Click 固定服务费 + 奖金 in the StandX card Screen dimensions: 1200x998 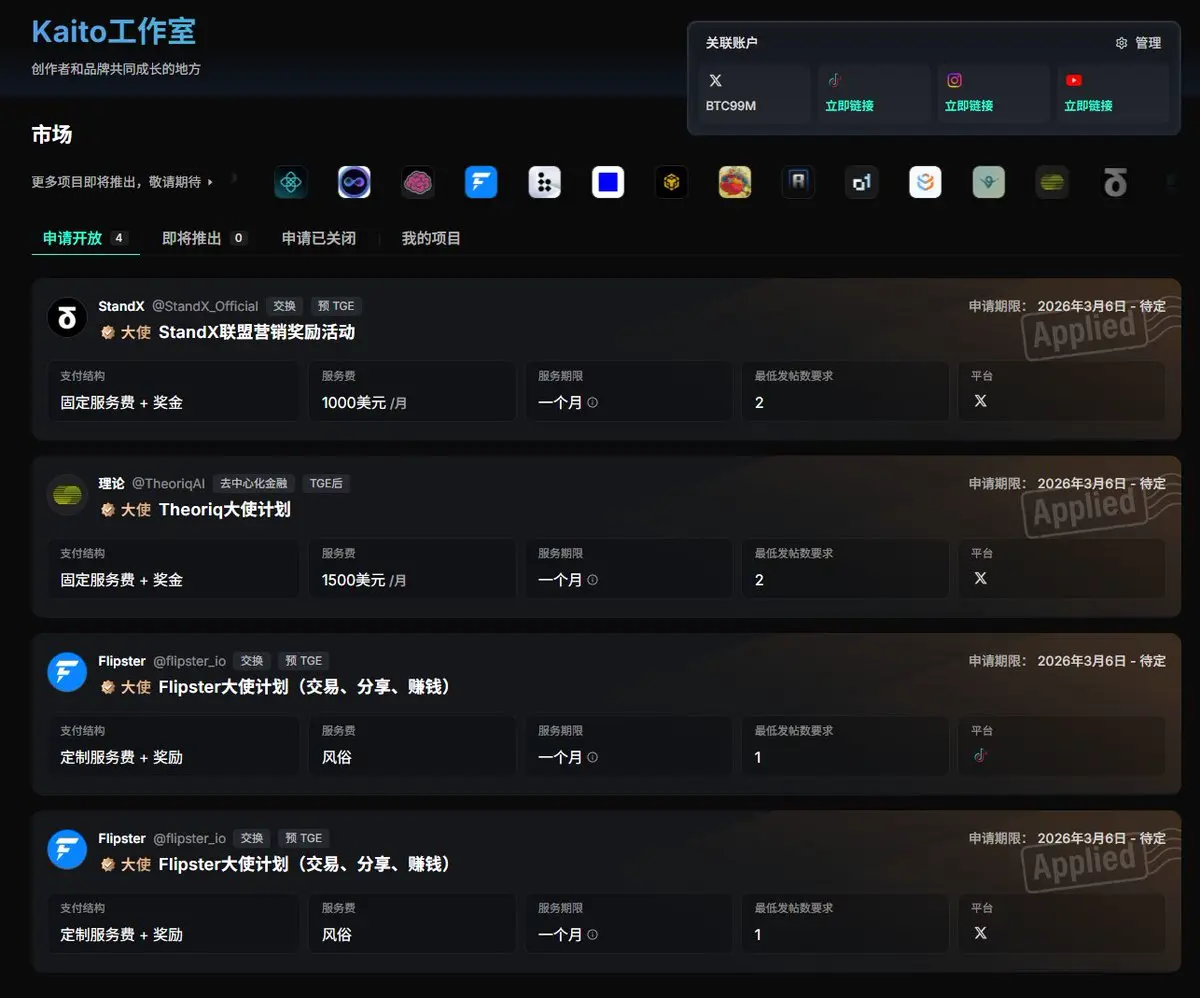point(121,403)
